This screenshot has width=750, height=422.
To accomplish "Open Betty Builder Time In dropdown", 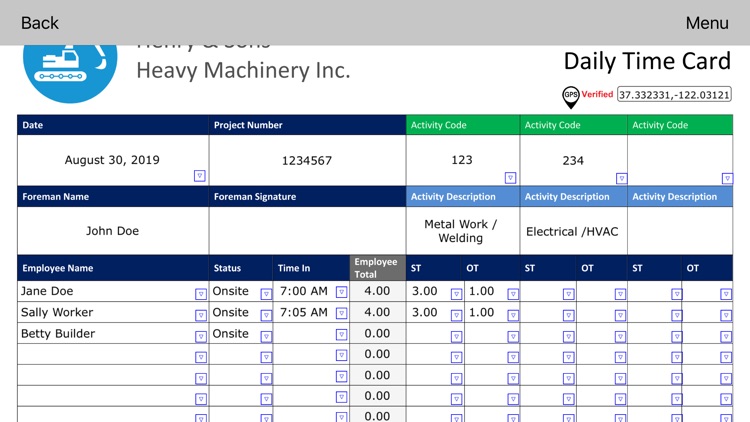I will pyautogui.click(x=342, y=334).
